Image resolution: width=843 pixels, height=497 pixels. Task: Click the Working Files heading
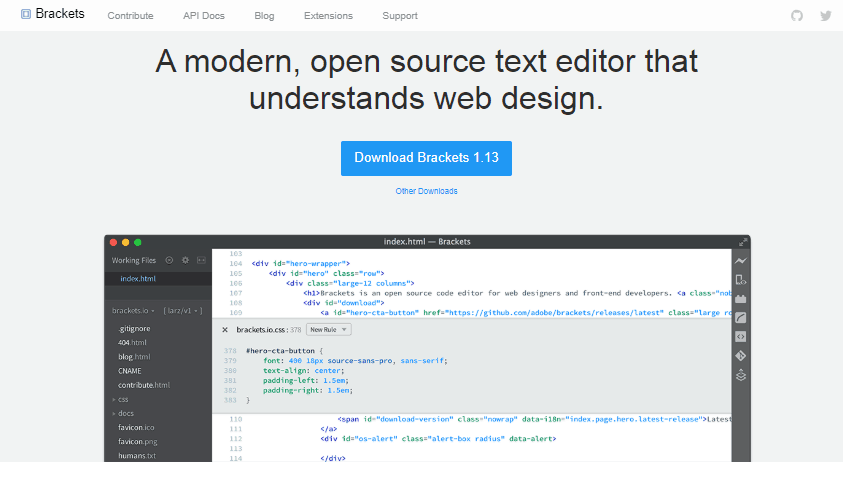(134, 260)
